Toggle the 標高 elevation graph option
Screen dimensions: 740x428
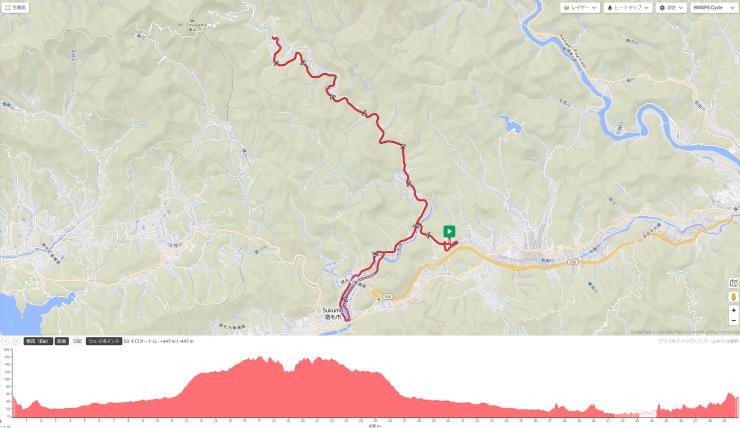(38, 341)
